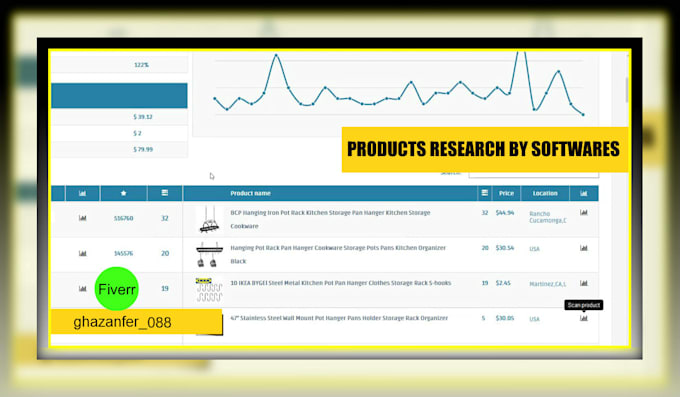Click the $39.12 value in left panel
Viewport: 680px width, 397px height.
point(143,117)
